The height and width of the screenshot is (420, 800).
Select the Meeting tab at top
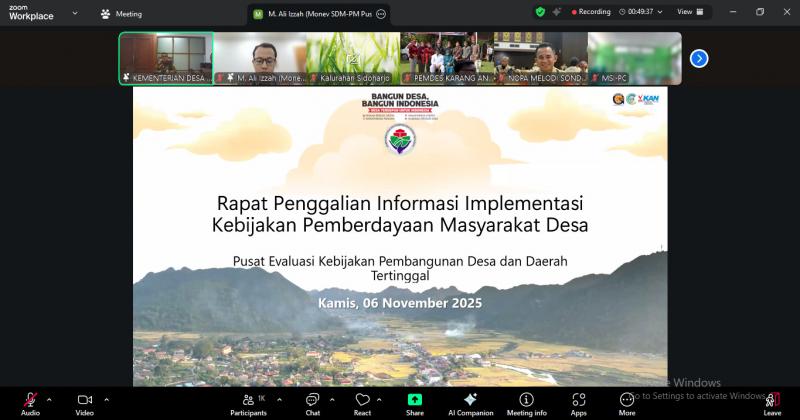[121, 14]
